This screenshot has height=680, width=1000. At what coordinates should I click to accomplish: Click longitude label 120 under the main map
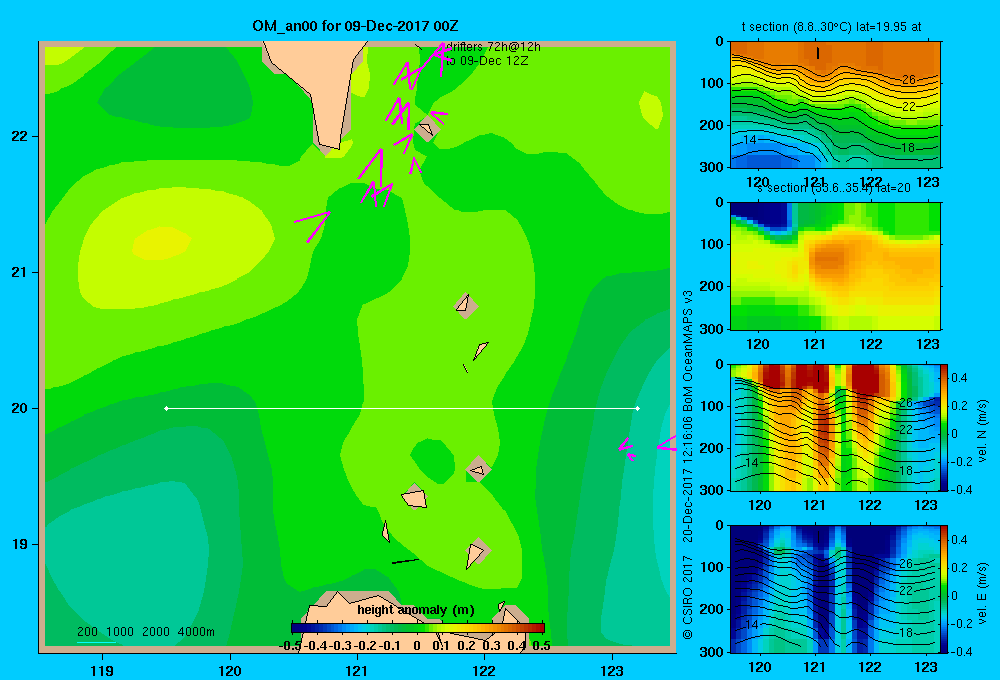tap(230, 670)
